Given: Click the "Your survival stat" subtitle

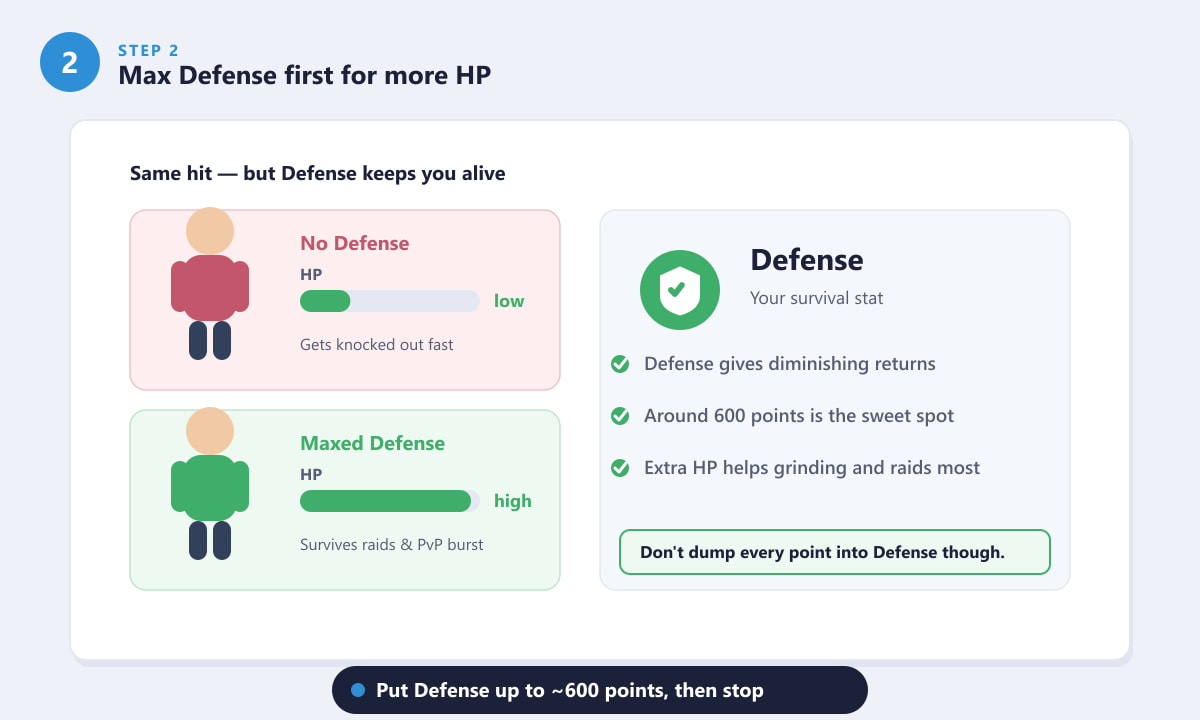Looking at the screenshot, I should (x=817, y=298).
